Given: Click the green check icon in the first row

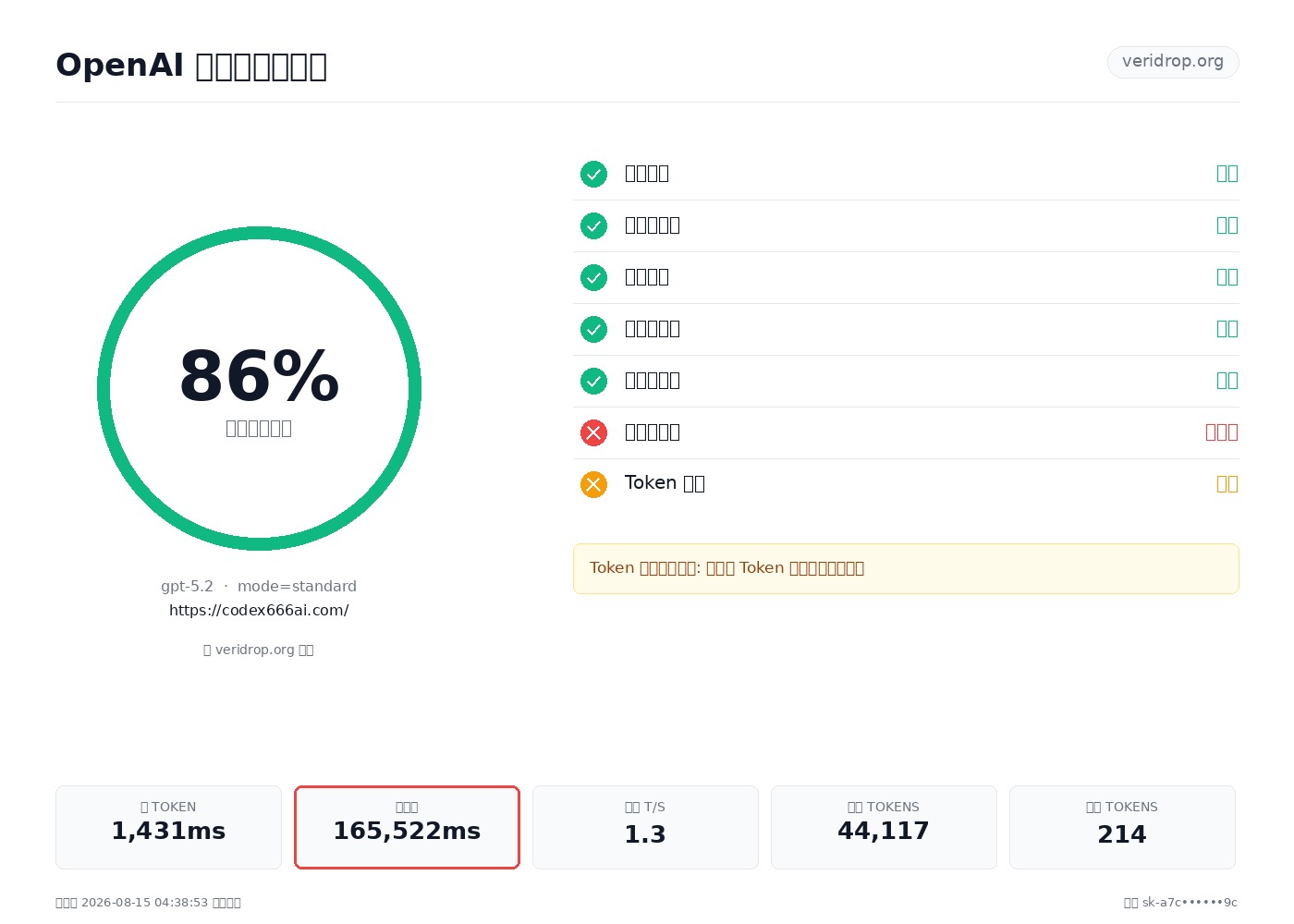Looking at the screenshot, I should [593, 174].
